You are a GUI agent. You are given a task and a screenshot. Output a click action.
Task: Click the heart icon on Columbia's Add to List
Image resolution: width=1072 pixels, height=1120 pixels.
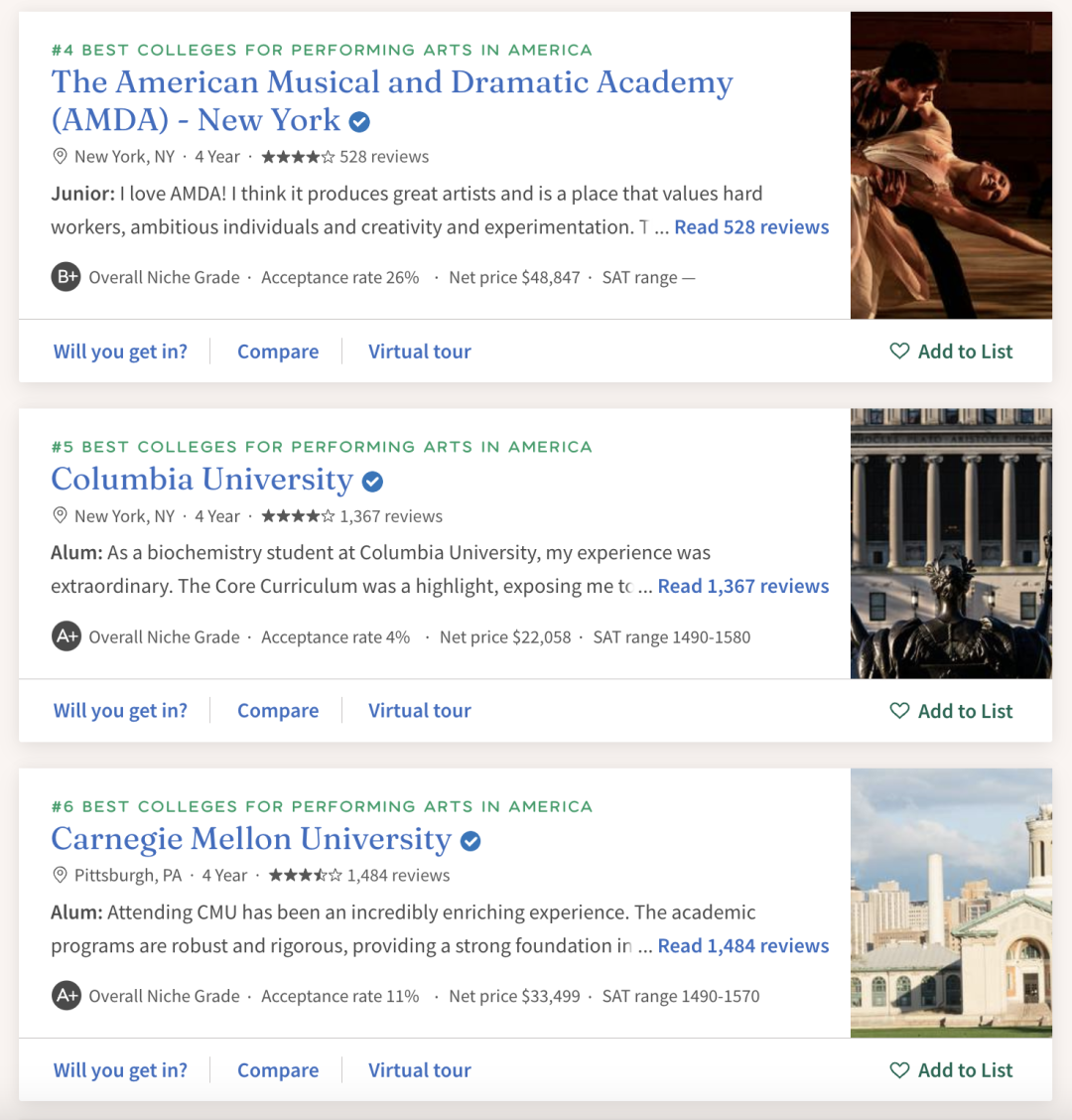(x=899, y=711)
